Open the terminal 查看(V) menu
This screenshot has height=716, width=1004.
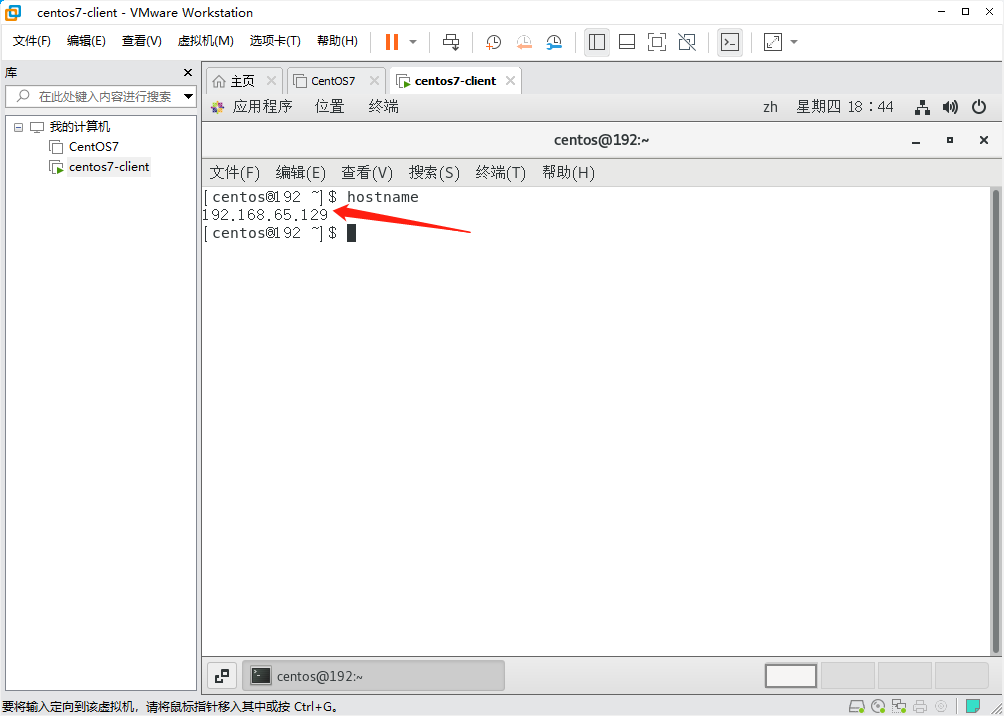point(367,173)
